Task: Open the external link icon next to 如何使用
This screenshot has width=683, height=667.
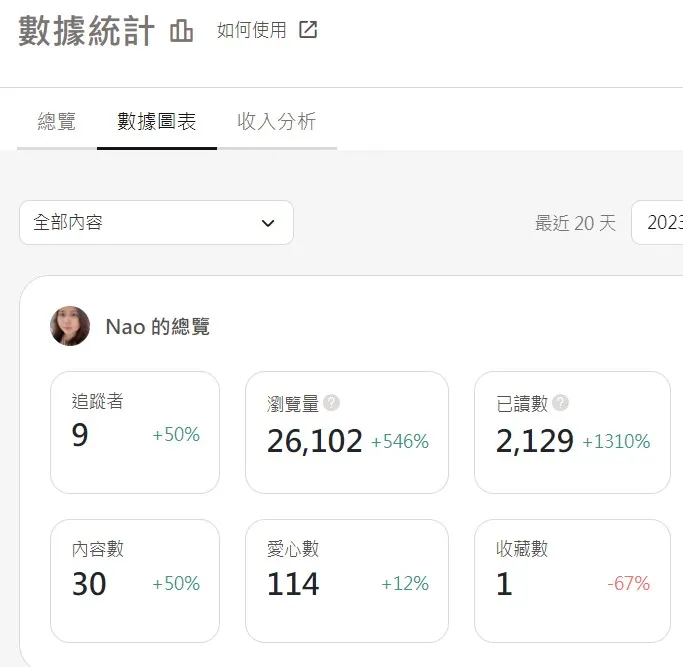Action: tap(308, 30)
